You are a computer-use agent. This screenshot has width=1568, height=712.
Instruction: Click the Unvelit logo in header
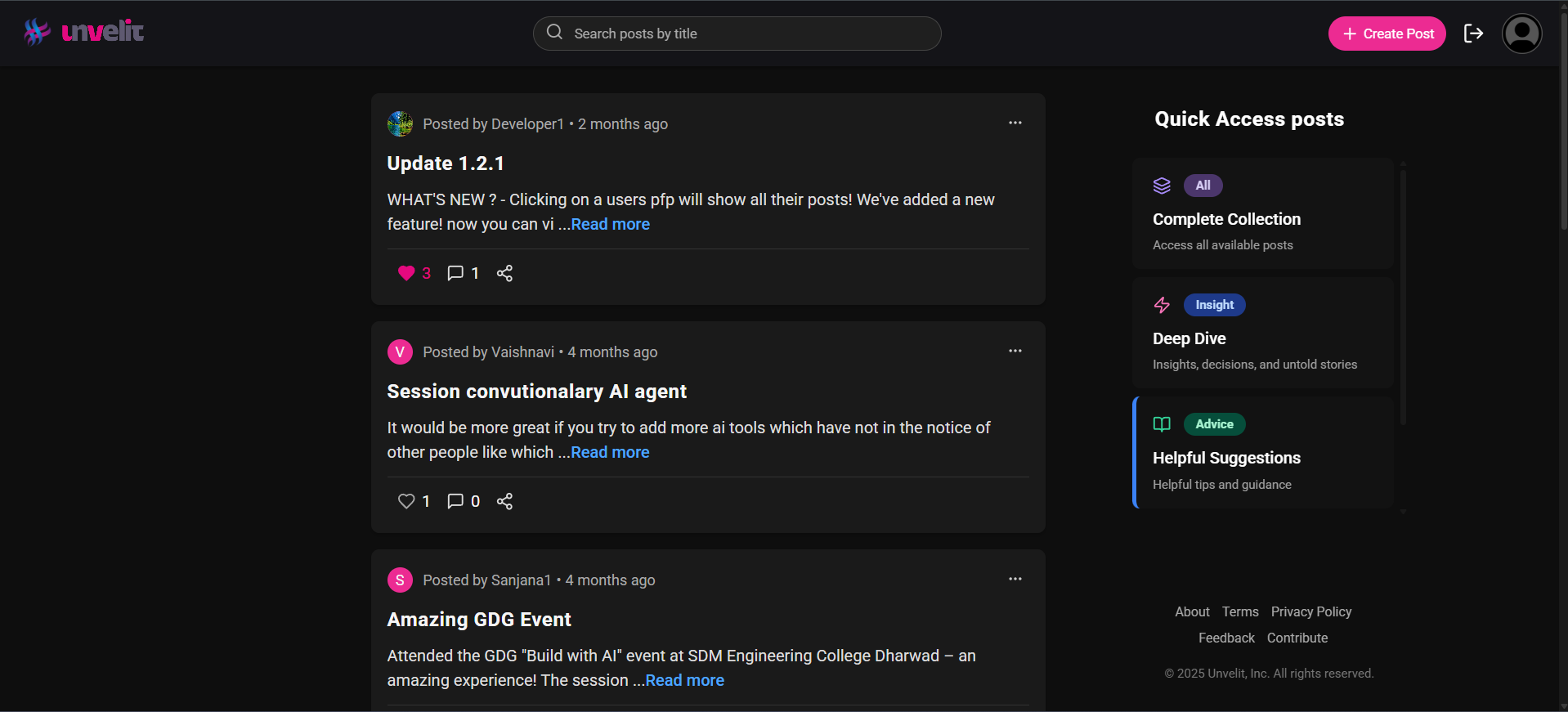pos(84,32)
